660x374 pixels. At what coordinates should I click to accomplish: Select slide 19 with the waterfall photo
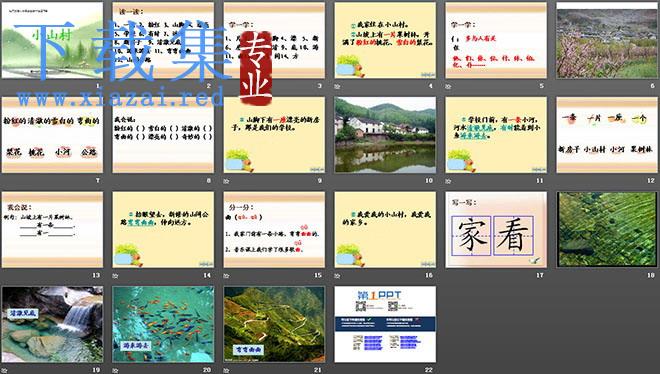tap(52, 324)
